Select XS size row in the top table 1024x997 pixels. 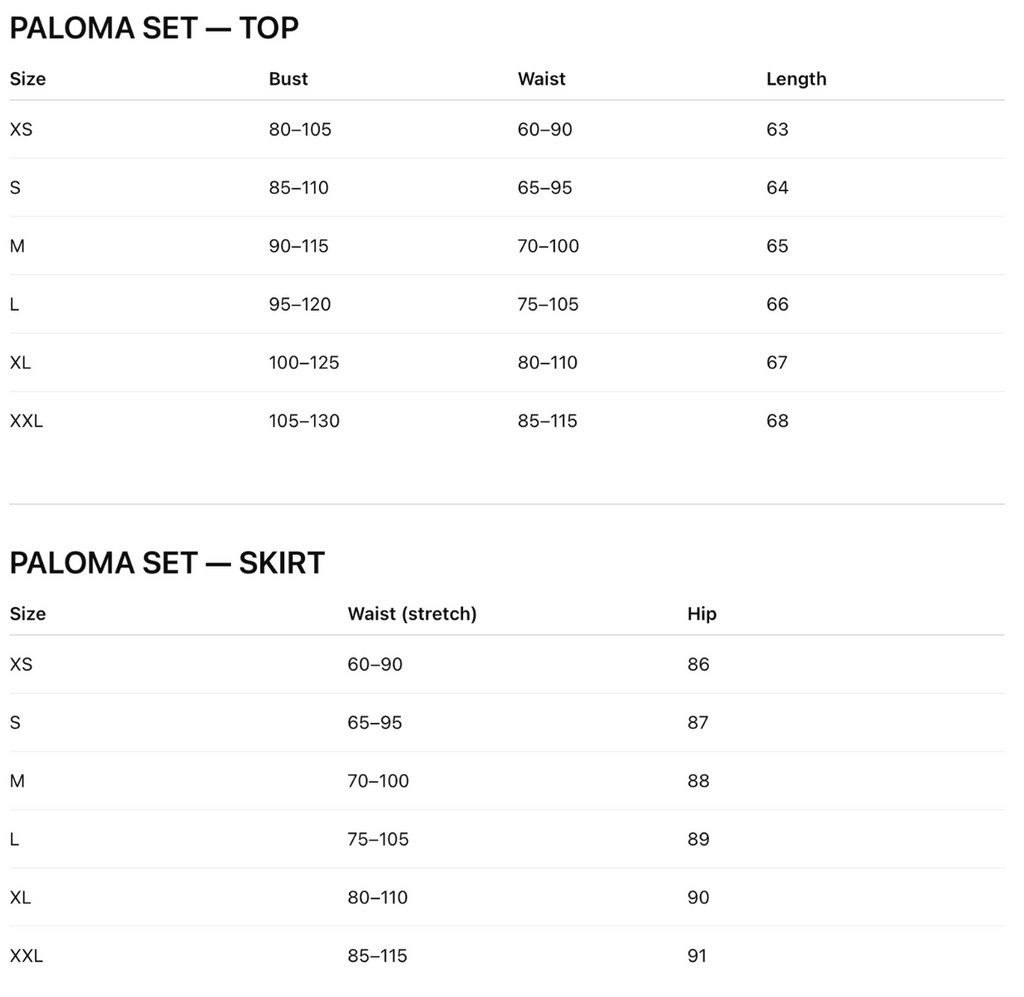[507, 129]
